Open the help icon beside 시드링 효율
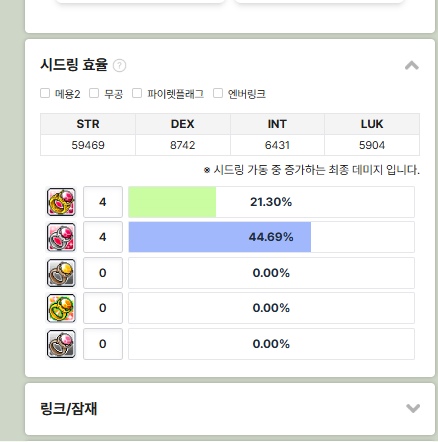This screenshot has height=442, width=438. pyautogui.click(x=119, y=66)
